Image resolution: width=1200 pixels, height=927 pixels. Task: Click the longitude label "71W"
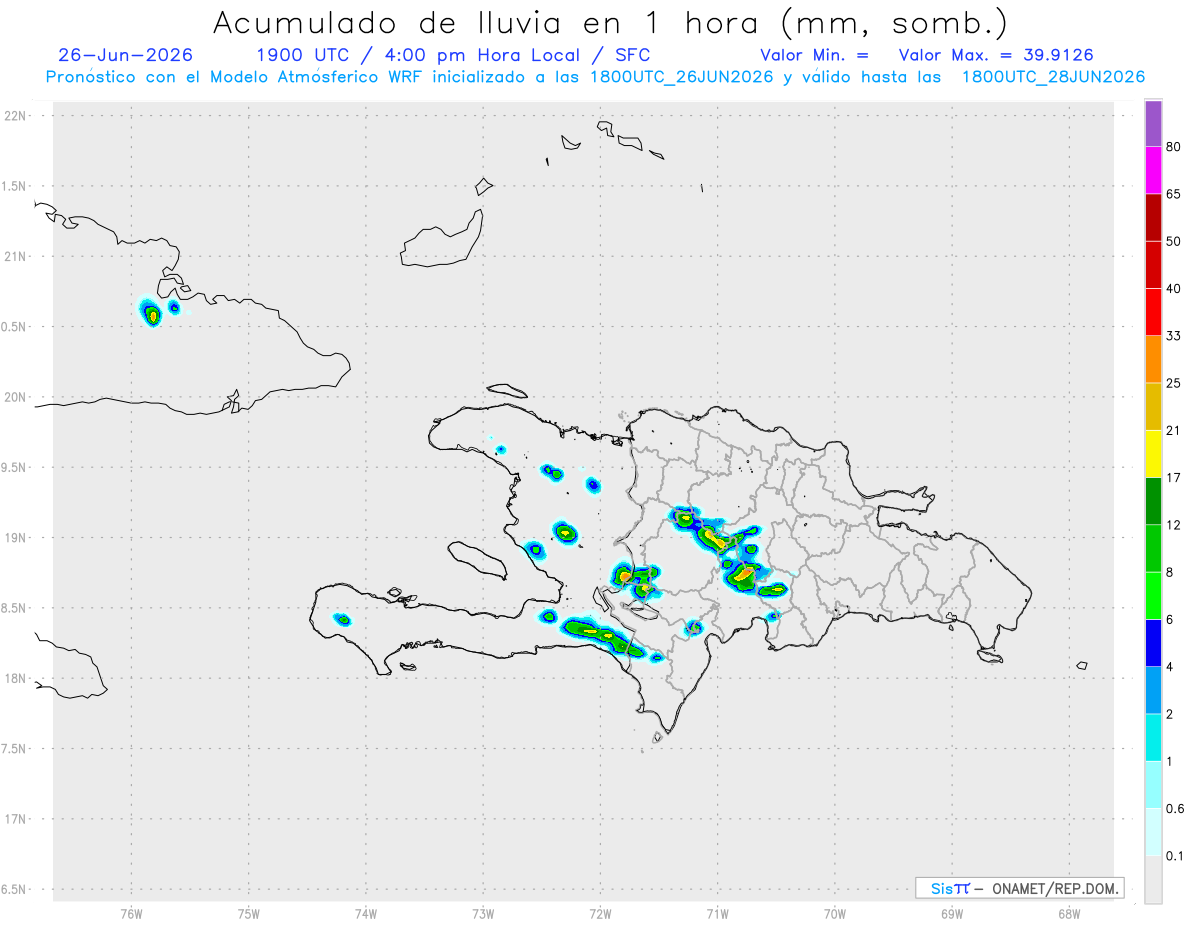pos(717,913)
